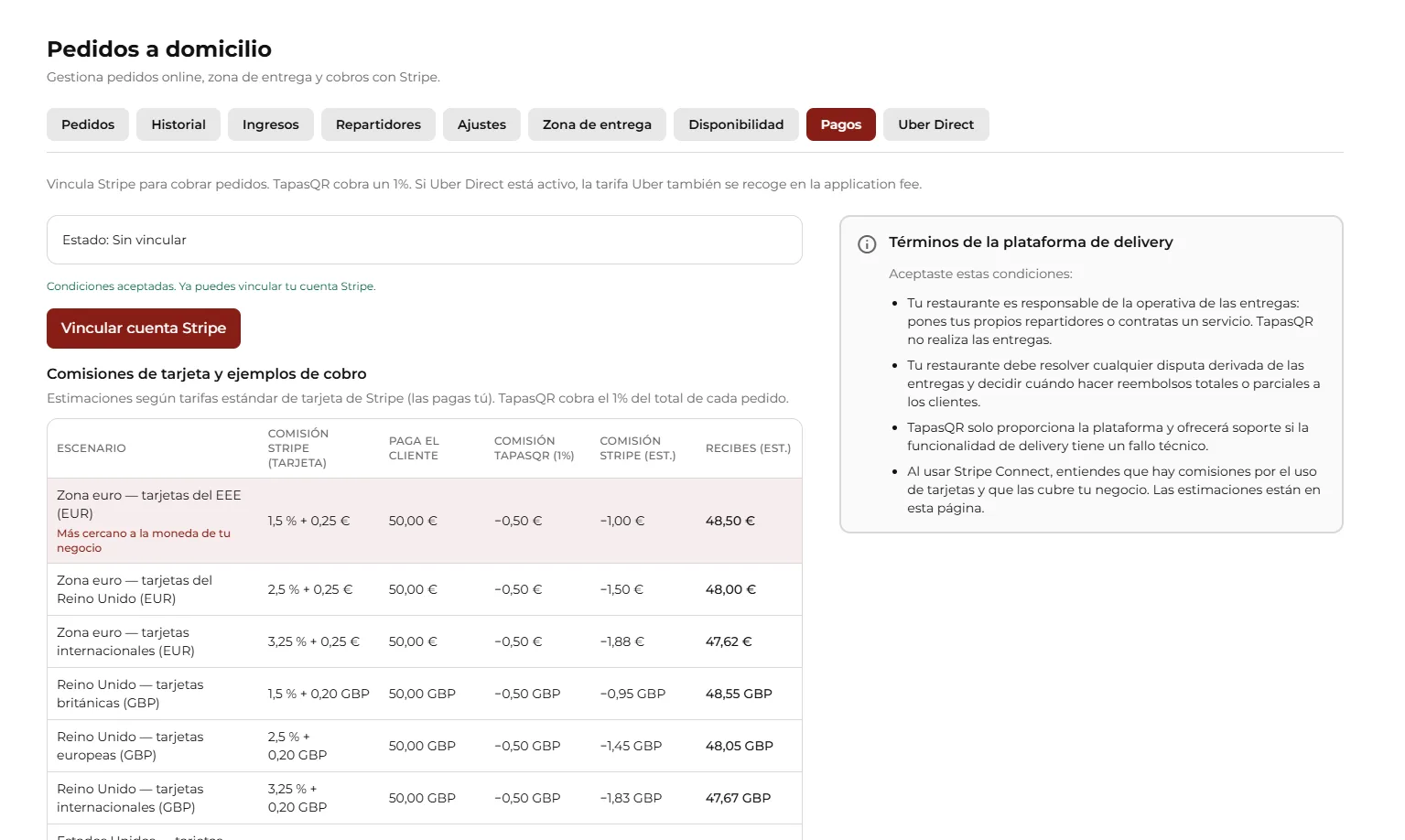Screen dimensions: 1405x840
Task: Click the Vincular cuenta Stripe button
Action: [144, 328]
